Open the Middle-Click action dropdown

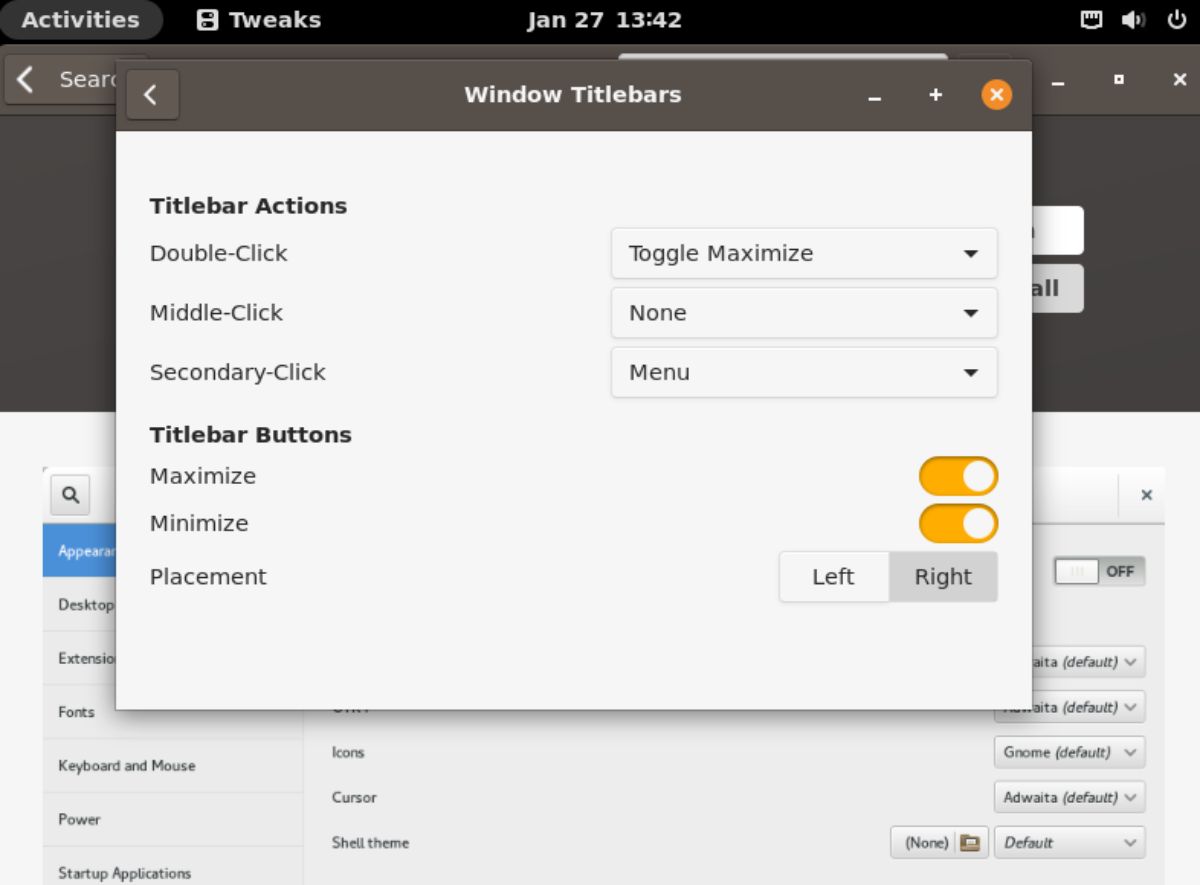pos(803,312)
